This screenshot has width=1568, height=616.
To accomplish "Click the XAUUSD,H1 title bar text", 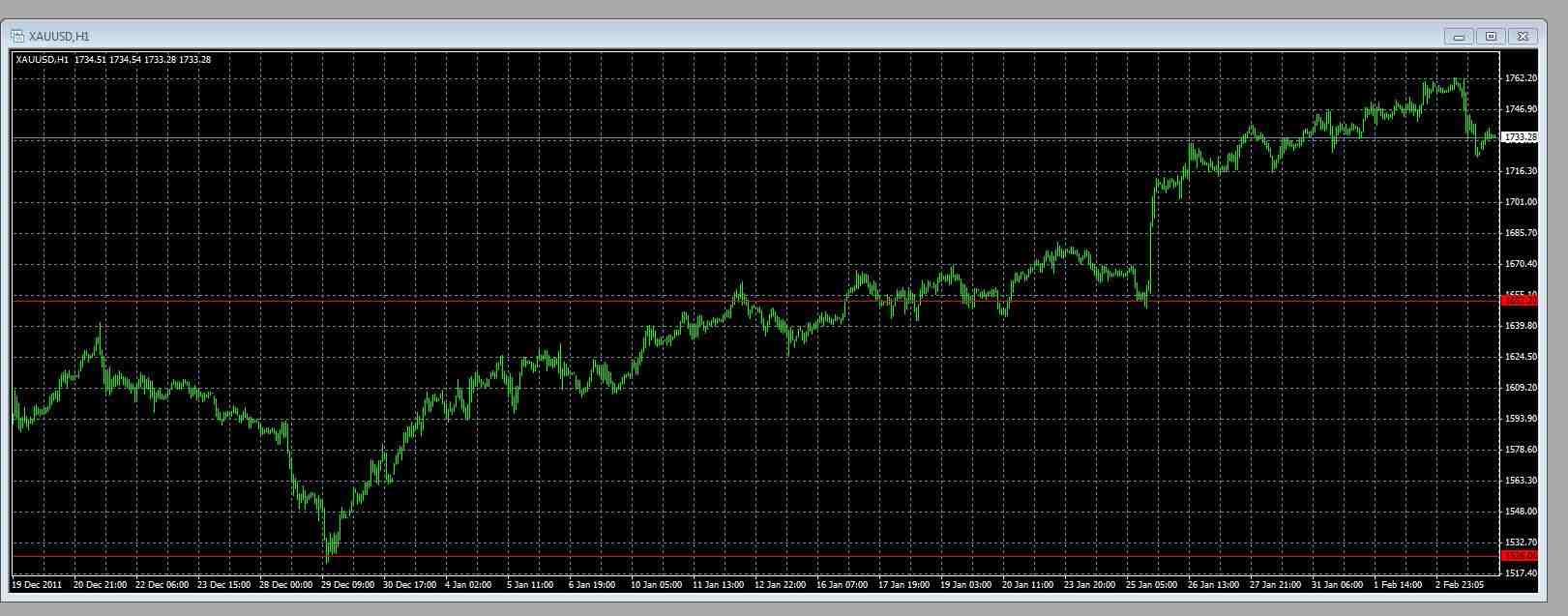I will (x=59, y=37).
